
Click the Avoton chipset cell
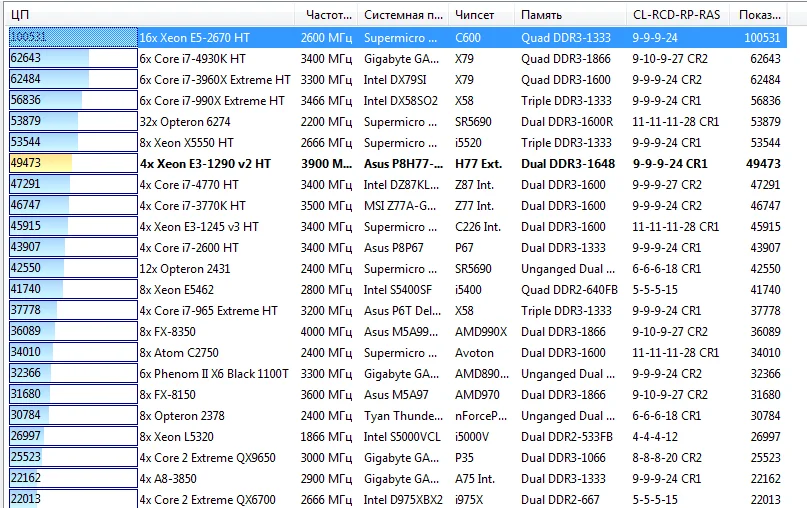[474, 353]
